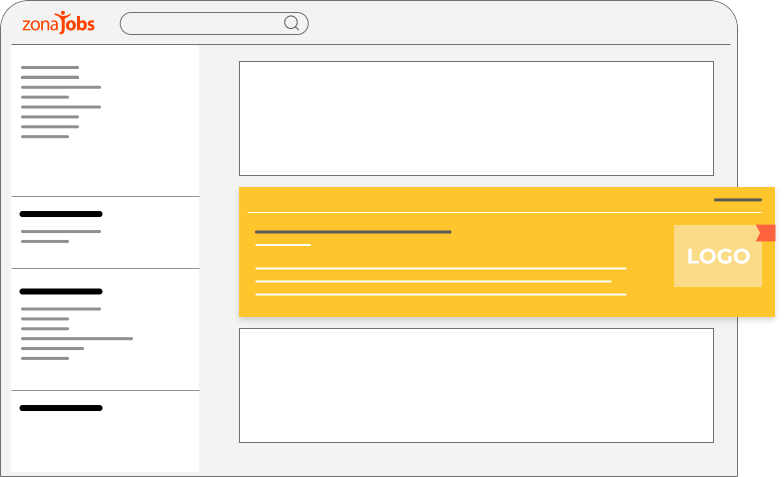
Task: Click the first bold heading in the left sidebar
Action: coord(61,214)
